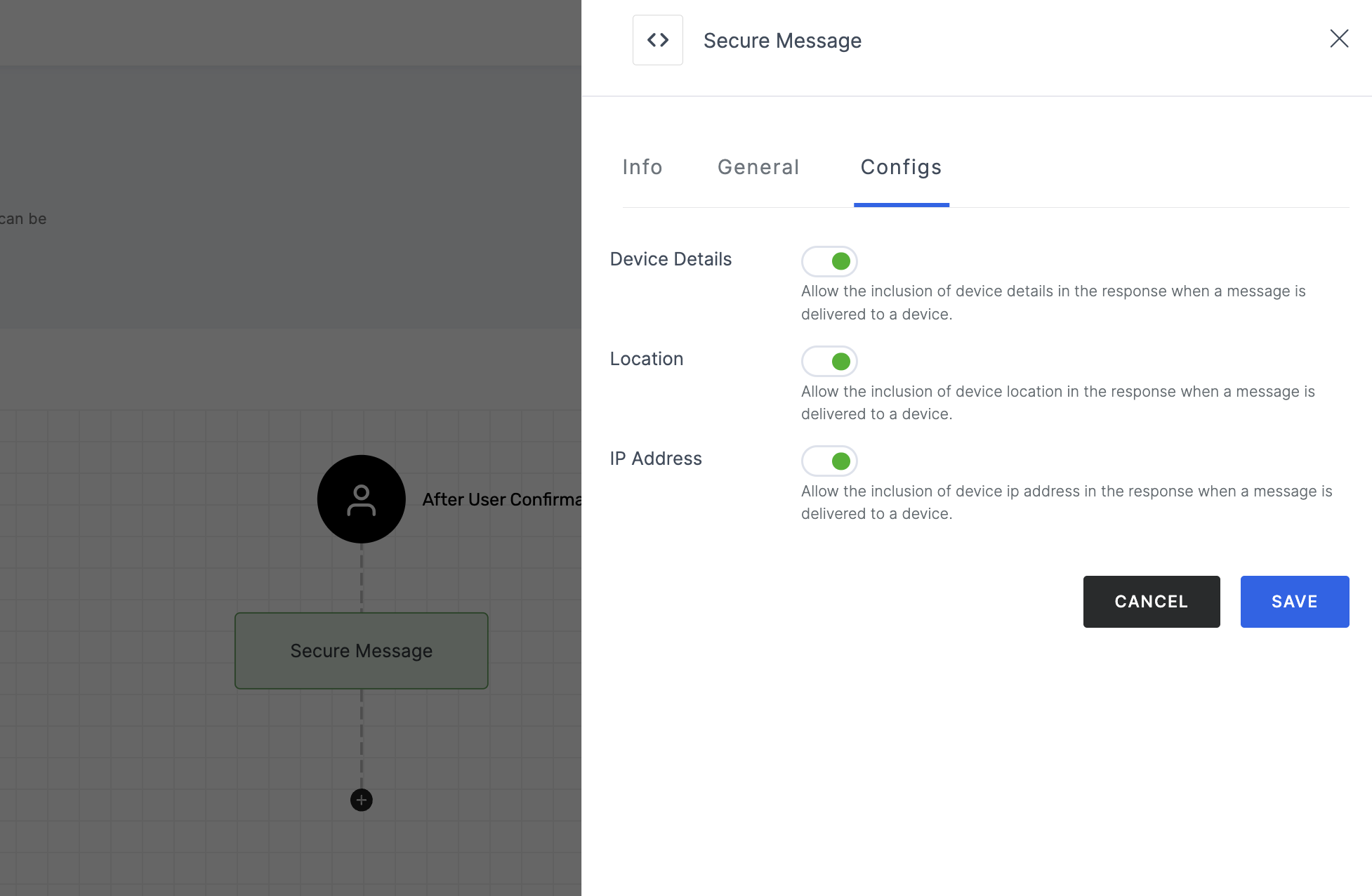Click the device location description text
The height and width of the screenshot is (896, 1372).
point(1058,402)
